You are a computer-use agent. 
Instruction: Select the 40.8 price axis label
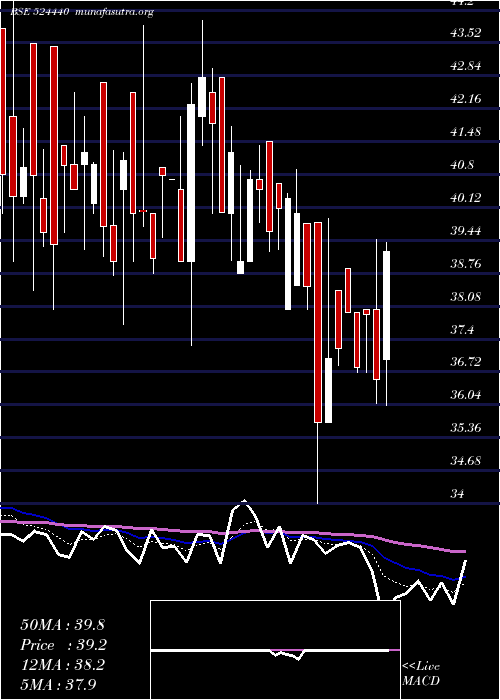coord(462,165)
